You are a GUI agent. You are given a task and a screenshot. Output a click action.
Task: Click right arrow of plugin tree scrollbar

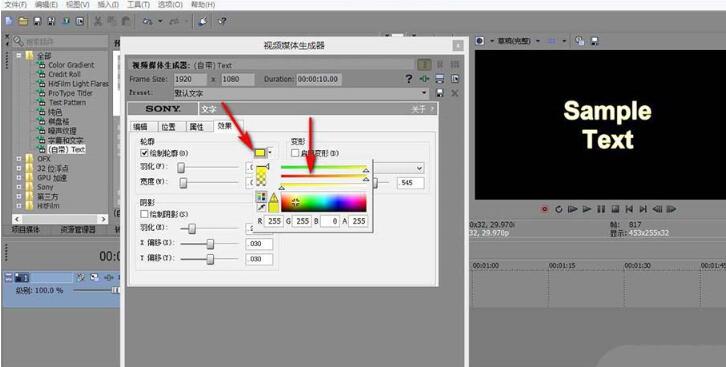tap(104, 219)
